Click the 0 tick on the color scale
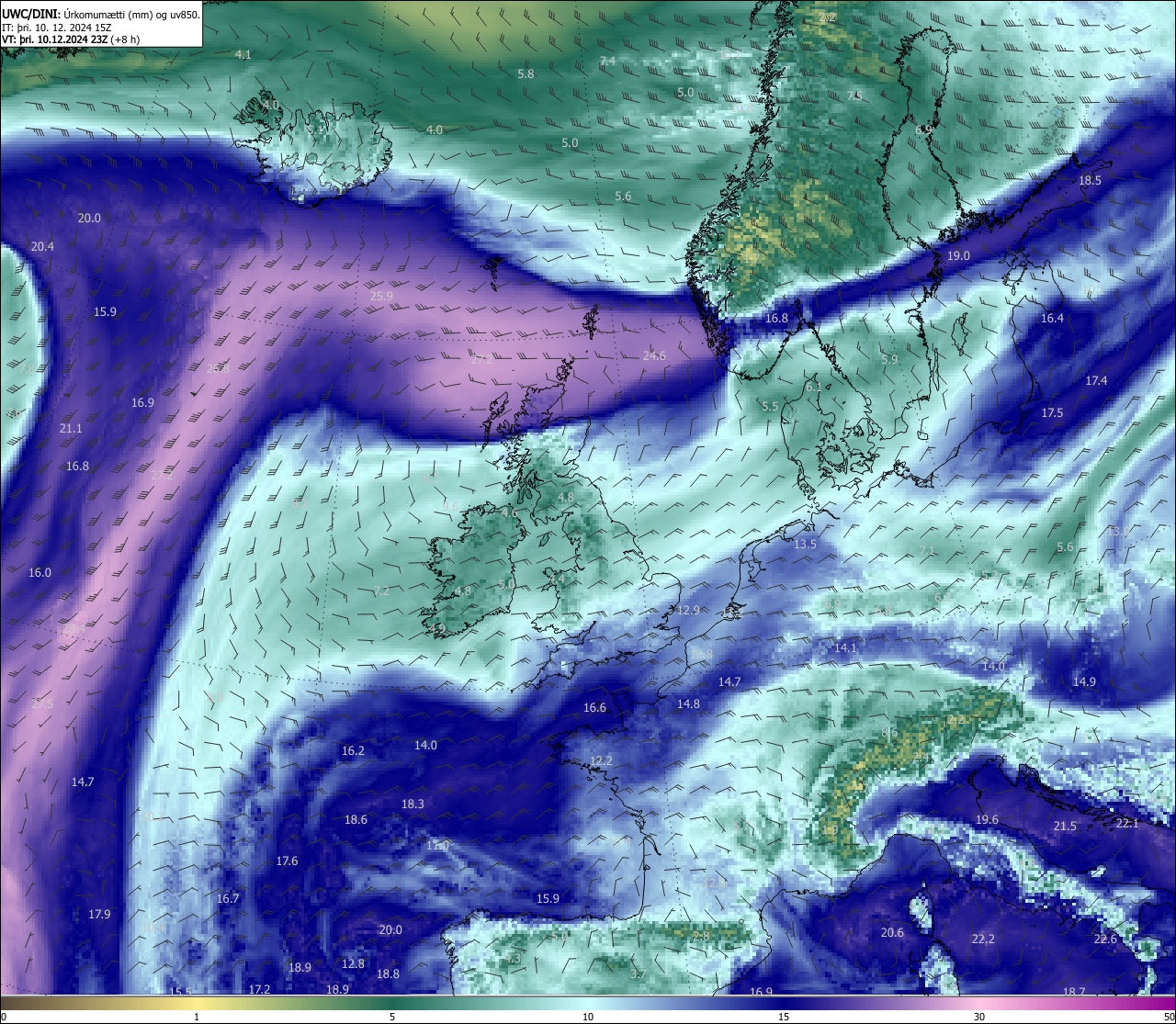 4,1017
